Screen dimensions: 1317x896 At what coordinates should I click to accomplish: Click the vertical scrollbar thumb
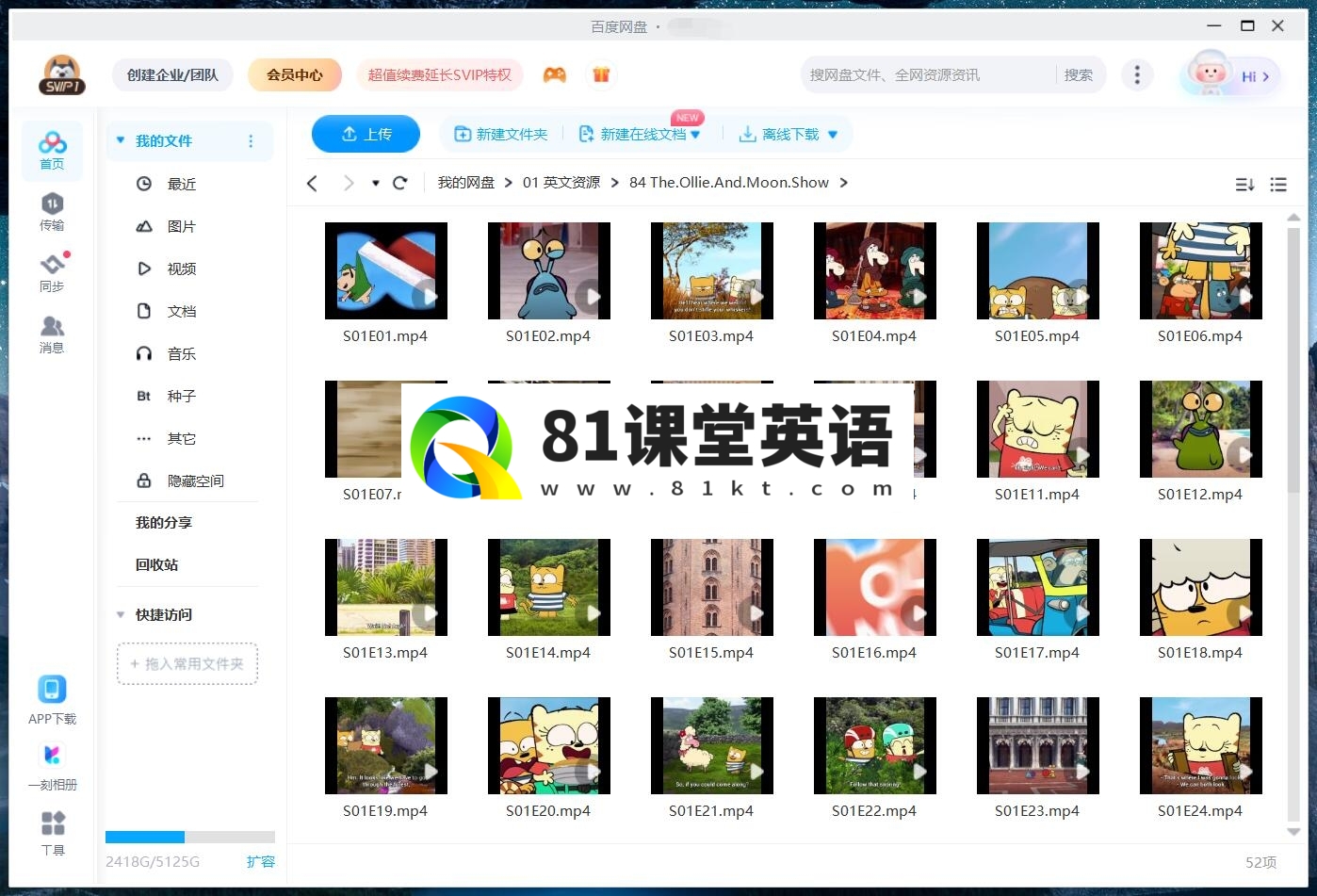1293,358
